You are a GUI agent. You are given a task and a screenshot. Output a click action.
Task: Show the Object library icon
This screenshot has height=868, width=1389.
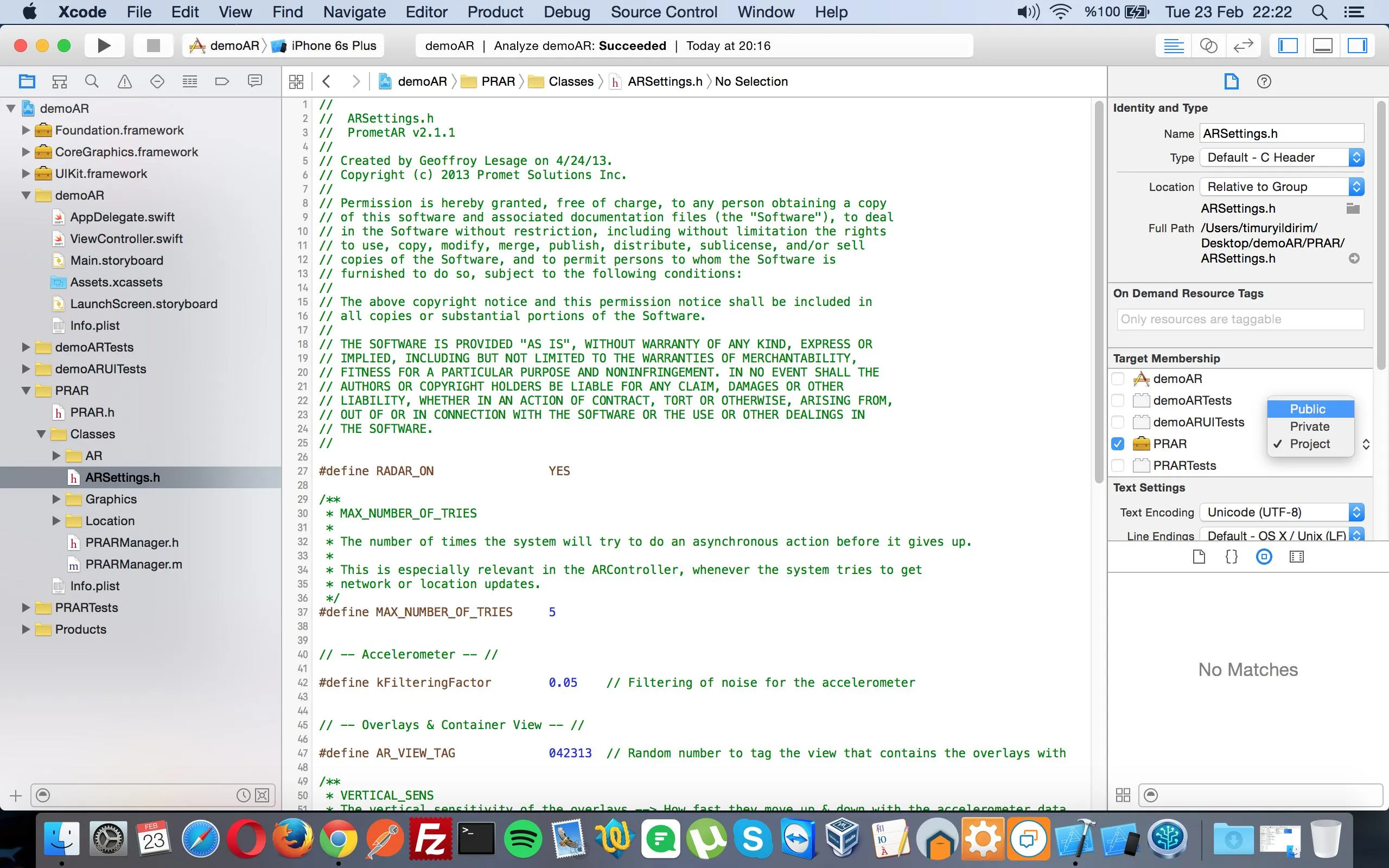click(1264, 556)
